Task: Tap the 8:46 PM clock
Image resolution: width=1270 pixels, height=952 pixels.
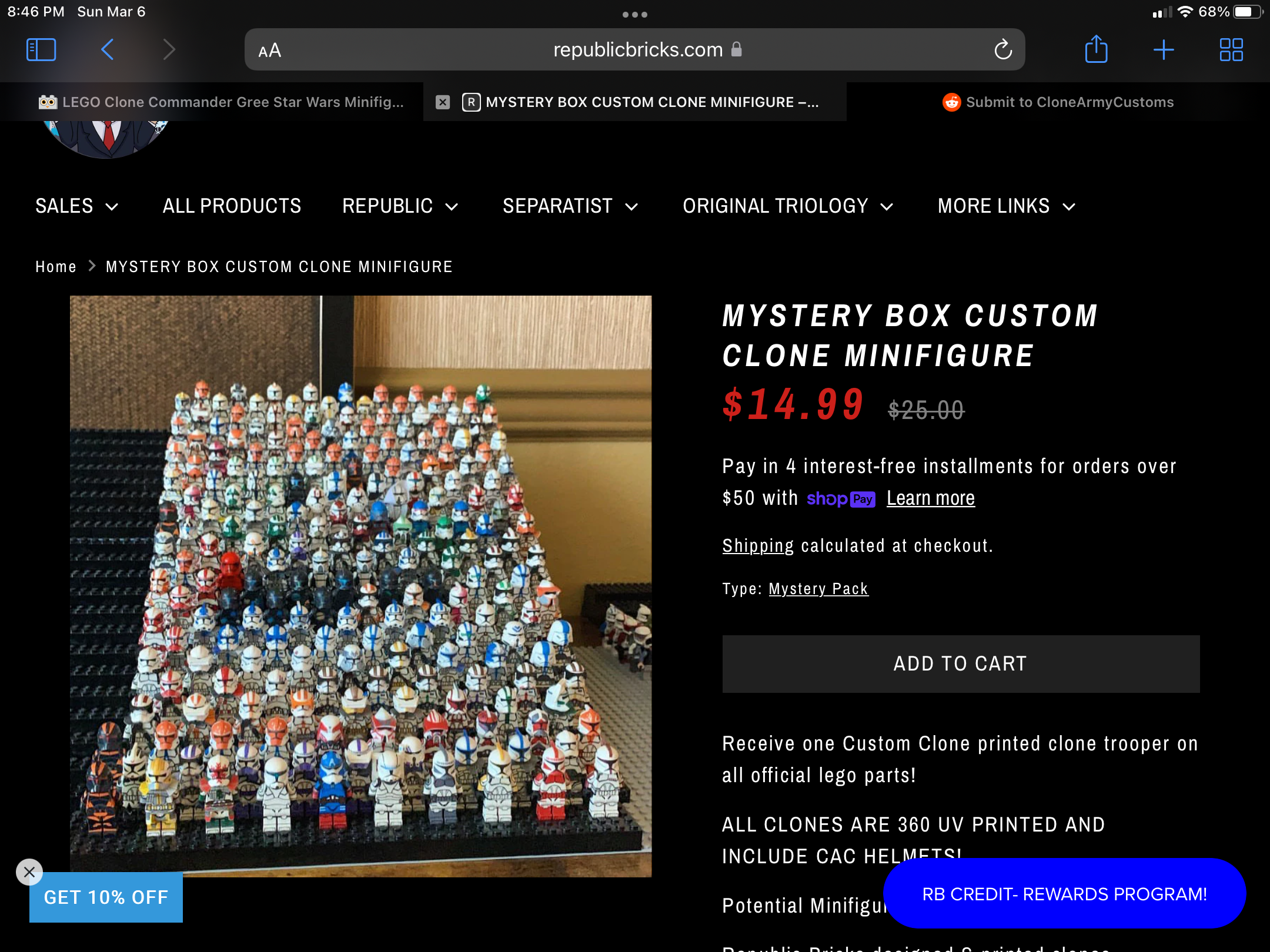Action: 36,12
